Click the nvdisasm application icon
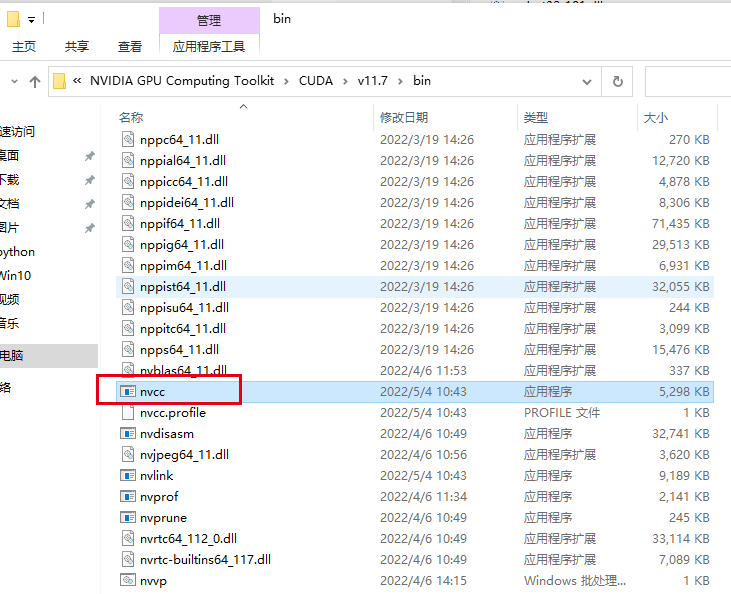731x594 pixels. 128,434
